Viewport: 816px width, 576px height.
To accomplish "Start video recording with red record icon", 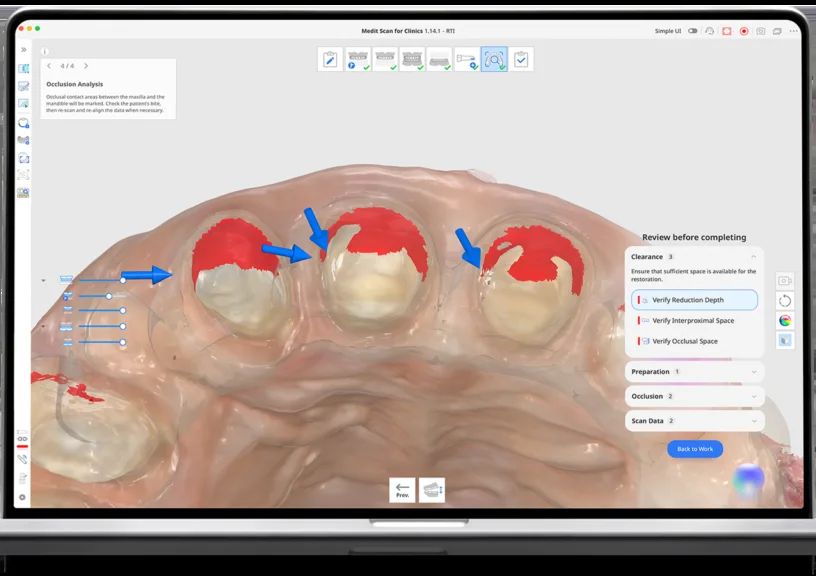I will coord(744,31).
